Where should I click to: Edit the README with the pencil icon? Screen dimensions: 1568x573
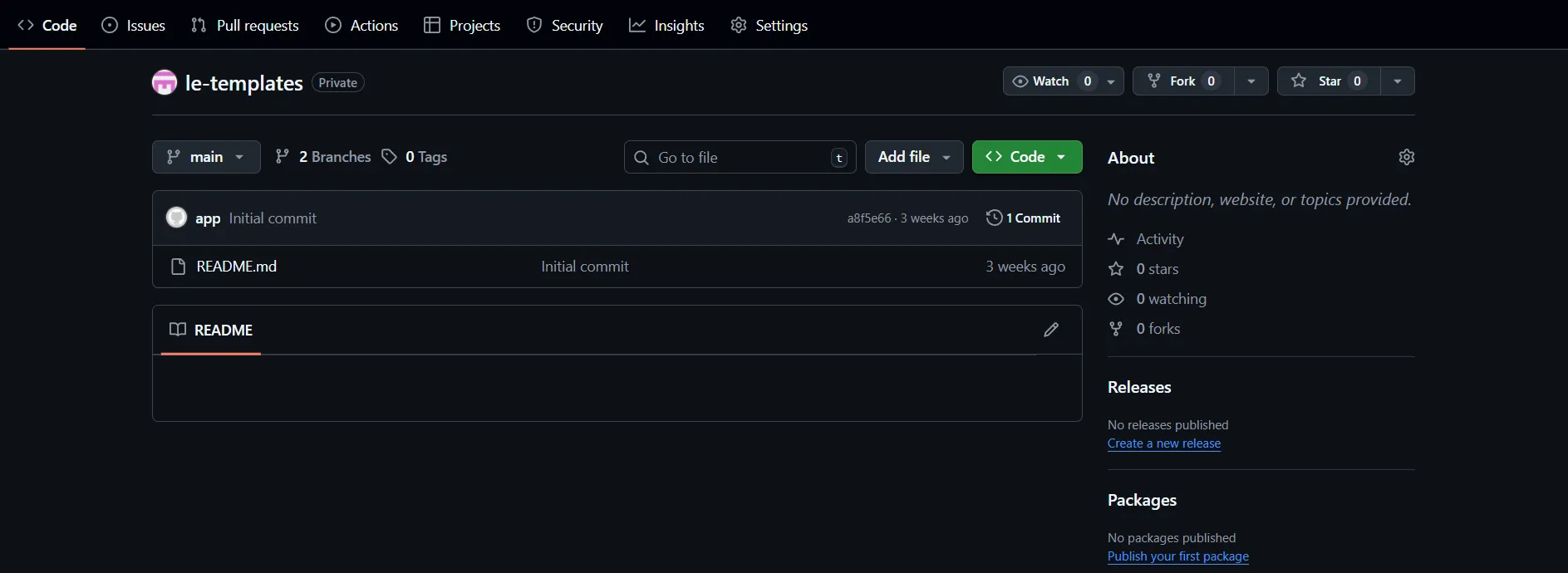[1051, 330]
